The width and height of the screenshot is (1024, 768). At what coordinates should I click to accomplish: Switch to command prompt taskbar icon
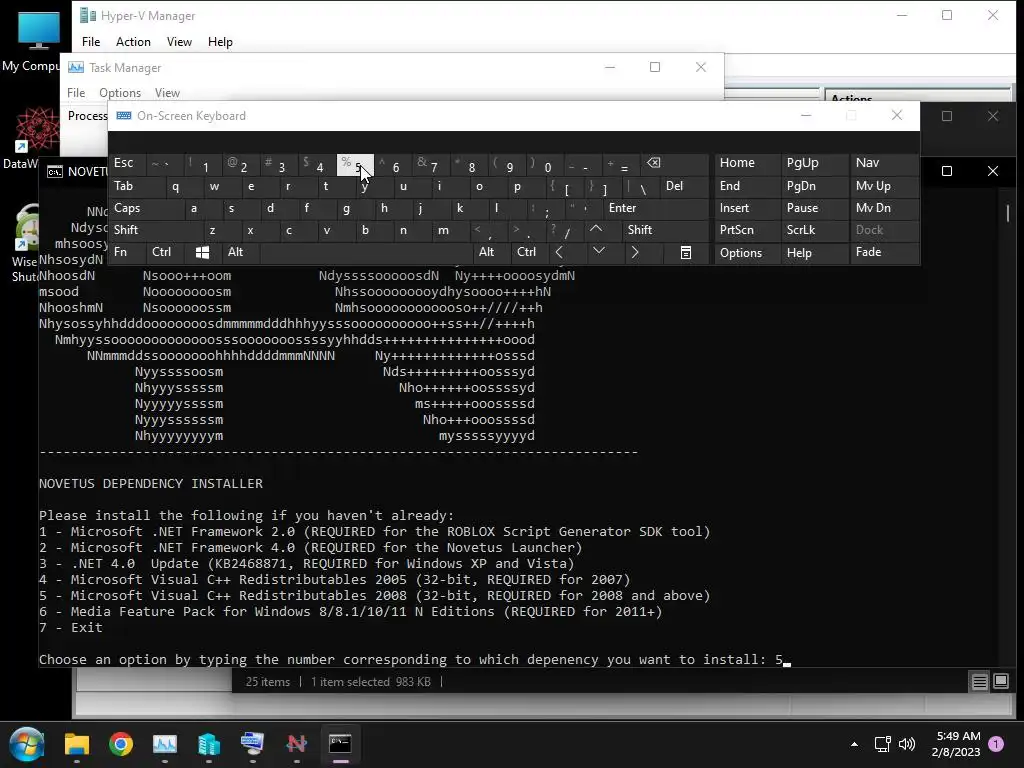click(x=340, y=744)
